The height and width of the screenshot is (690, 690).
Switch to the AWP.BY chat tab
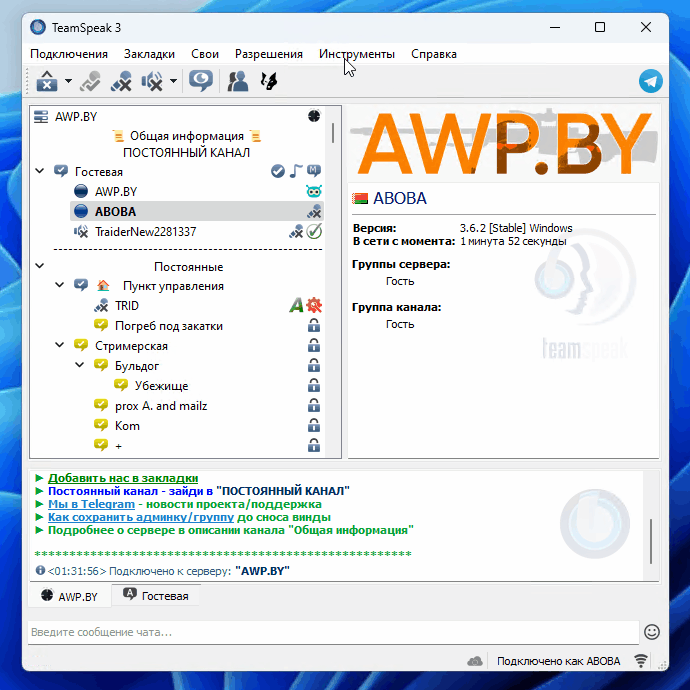pos(70,596)
